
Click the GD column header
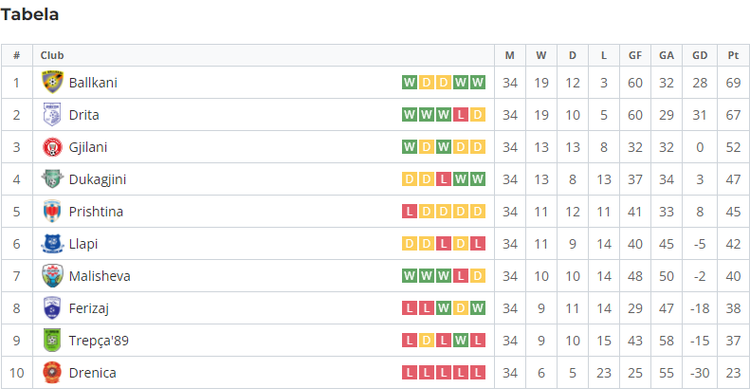tap(700, 55)
